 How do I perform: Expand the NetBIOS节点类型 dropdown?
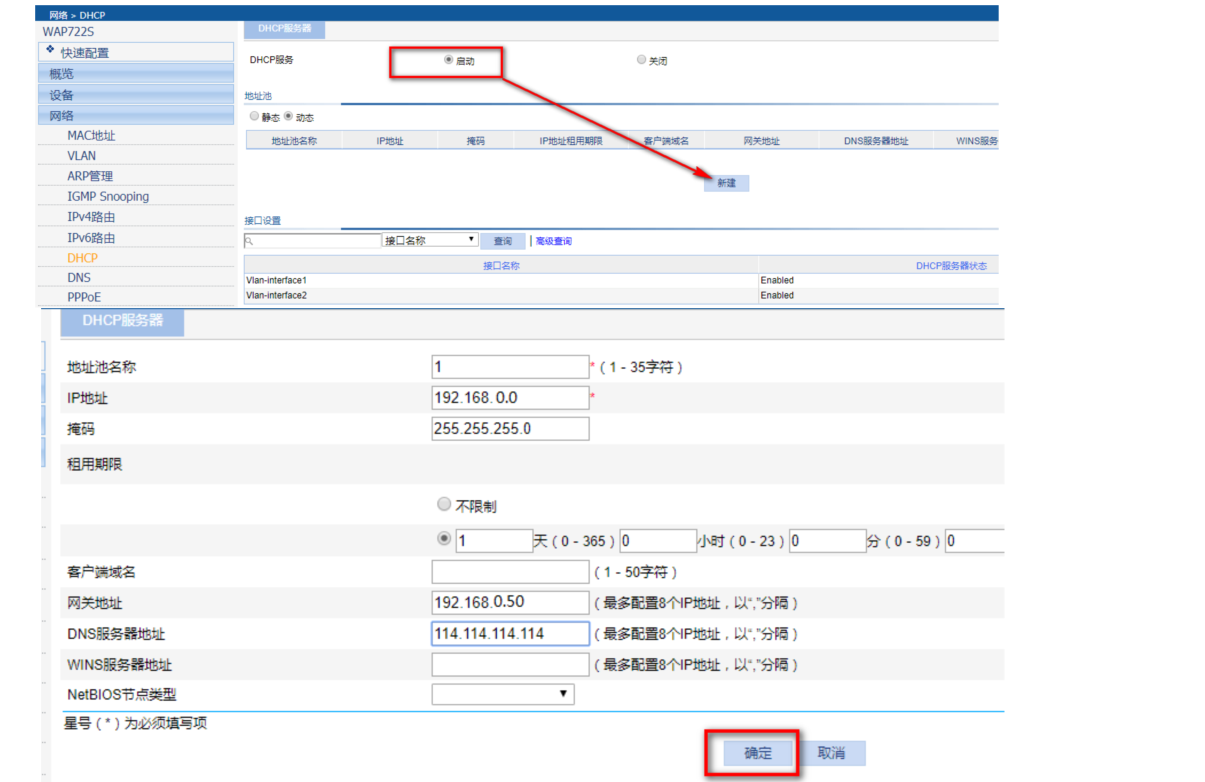pyautogui.click(x=502, y=694)
